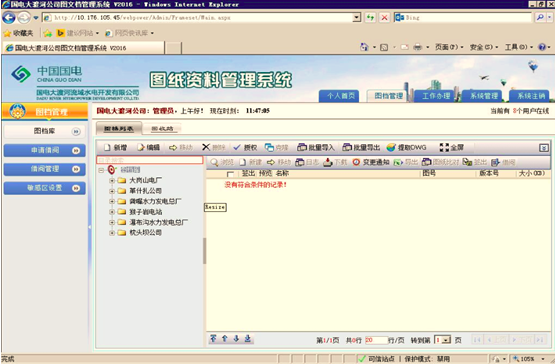Screen dimensions: 556x364
Task: Click the directory search input field
Action: click(150, 160)
